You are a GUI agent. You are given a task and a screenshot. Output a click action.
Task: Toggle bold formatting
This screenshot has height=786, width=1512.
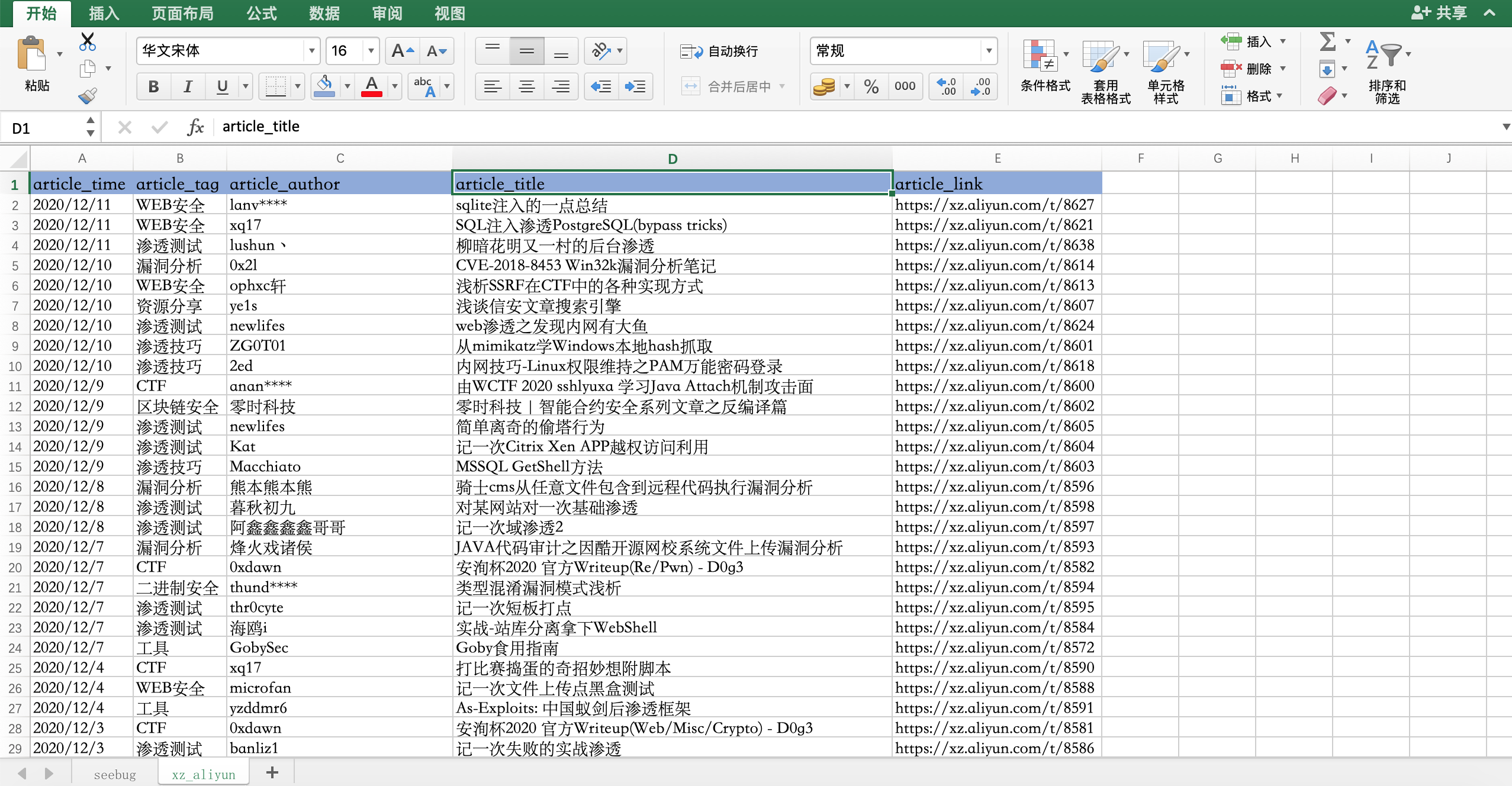[153, 87]
